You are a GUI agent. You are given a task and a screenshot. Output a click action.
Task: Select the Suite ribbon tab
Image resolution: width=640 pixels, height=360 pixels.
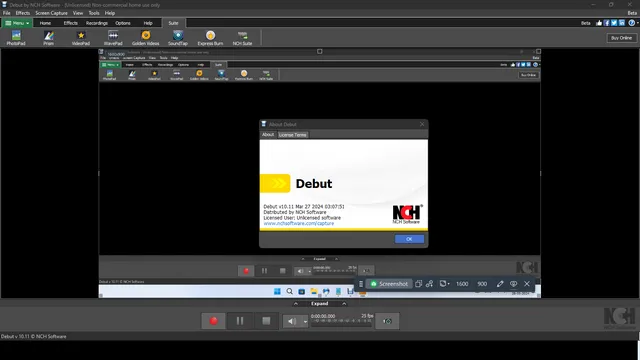173,23
